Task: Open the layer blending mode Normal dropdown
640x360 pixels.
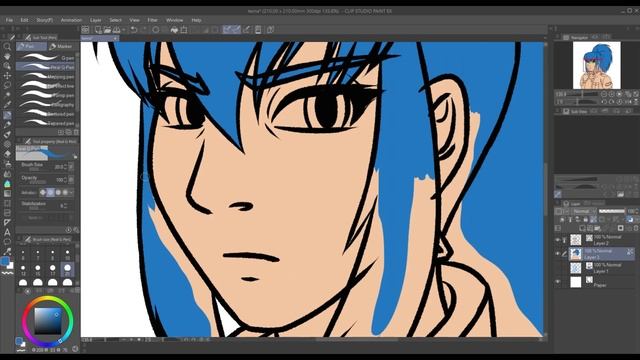Action: [x=584, y=211]
